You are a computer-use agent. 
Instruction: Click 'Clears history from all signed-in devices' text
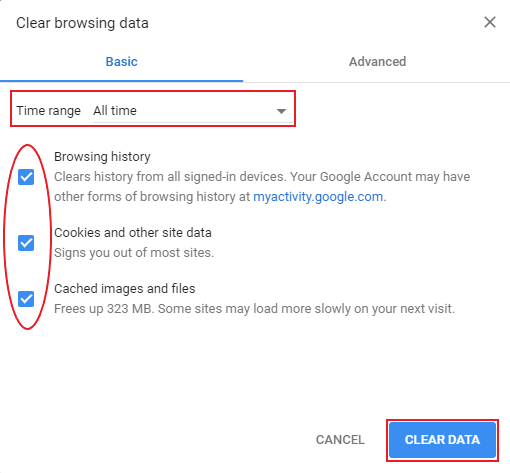pos(170,177)
